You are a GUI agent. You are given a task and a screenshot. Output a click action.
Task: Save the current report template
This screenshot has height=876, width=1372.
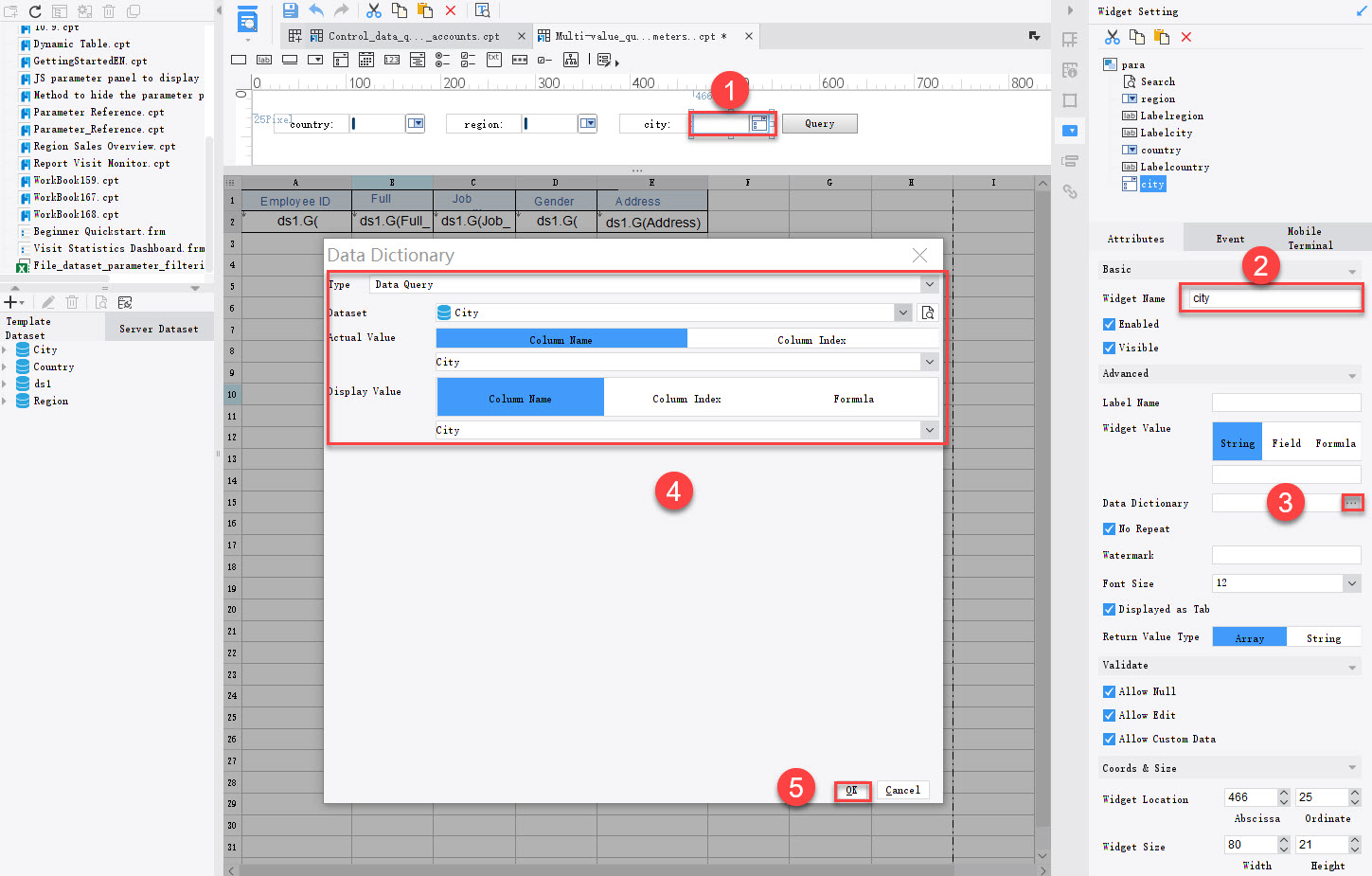pos(291,10)
